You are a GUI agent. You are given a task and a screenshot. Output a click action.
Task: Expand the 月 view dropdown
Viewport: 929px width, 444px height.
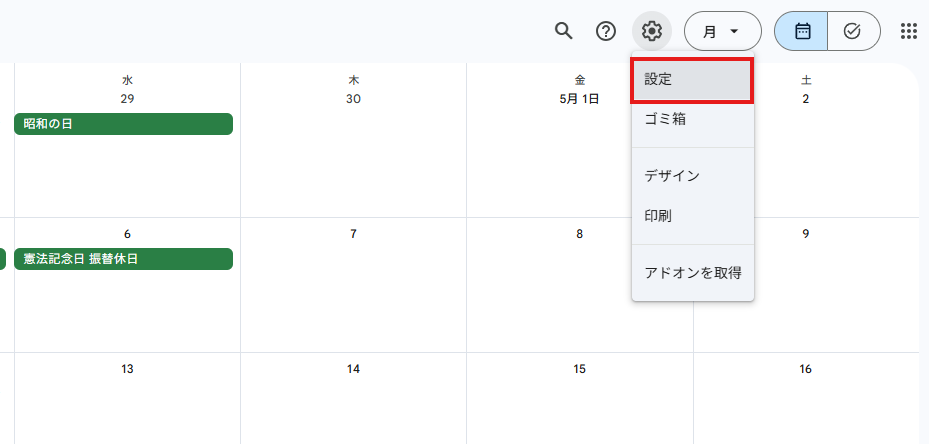(723, 31)
